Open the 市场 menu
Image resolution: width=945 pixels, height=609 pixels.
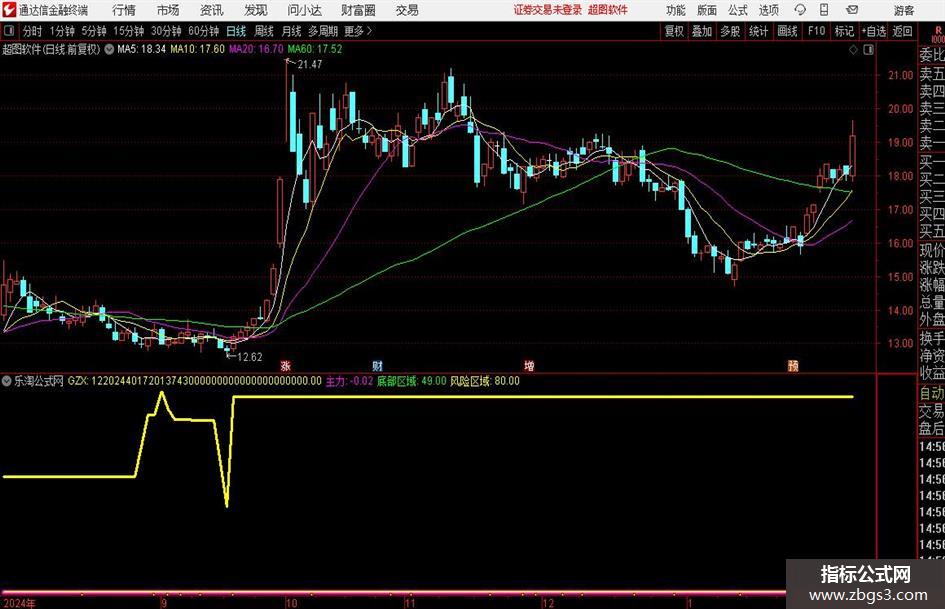click(168, 10)
